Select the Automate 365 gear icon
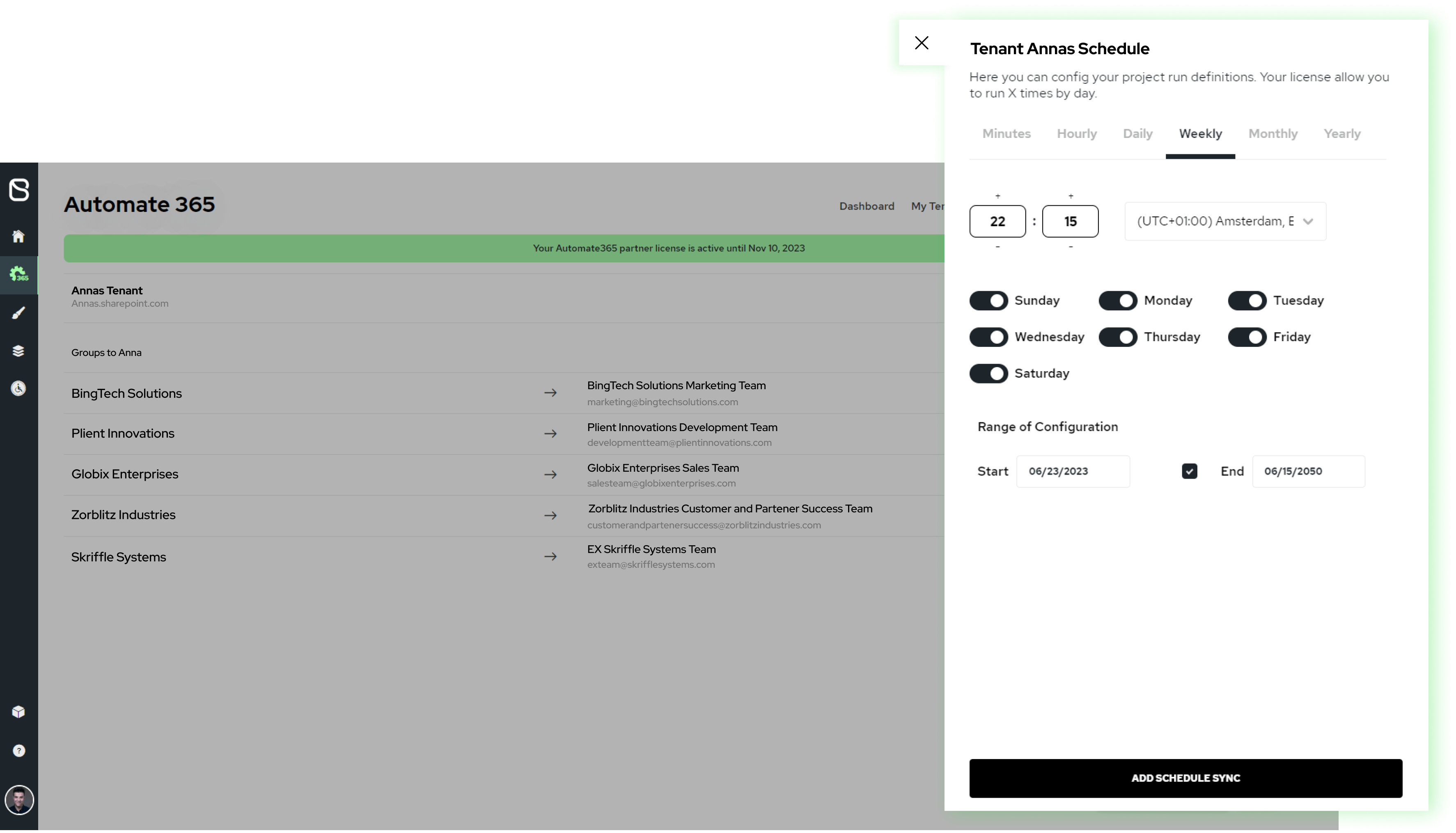 pos(18,275)
